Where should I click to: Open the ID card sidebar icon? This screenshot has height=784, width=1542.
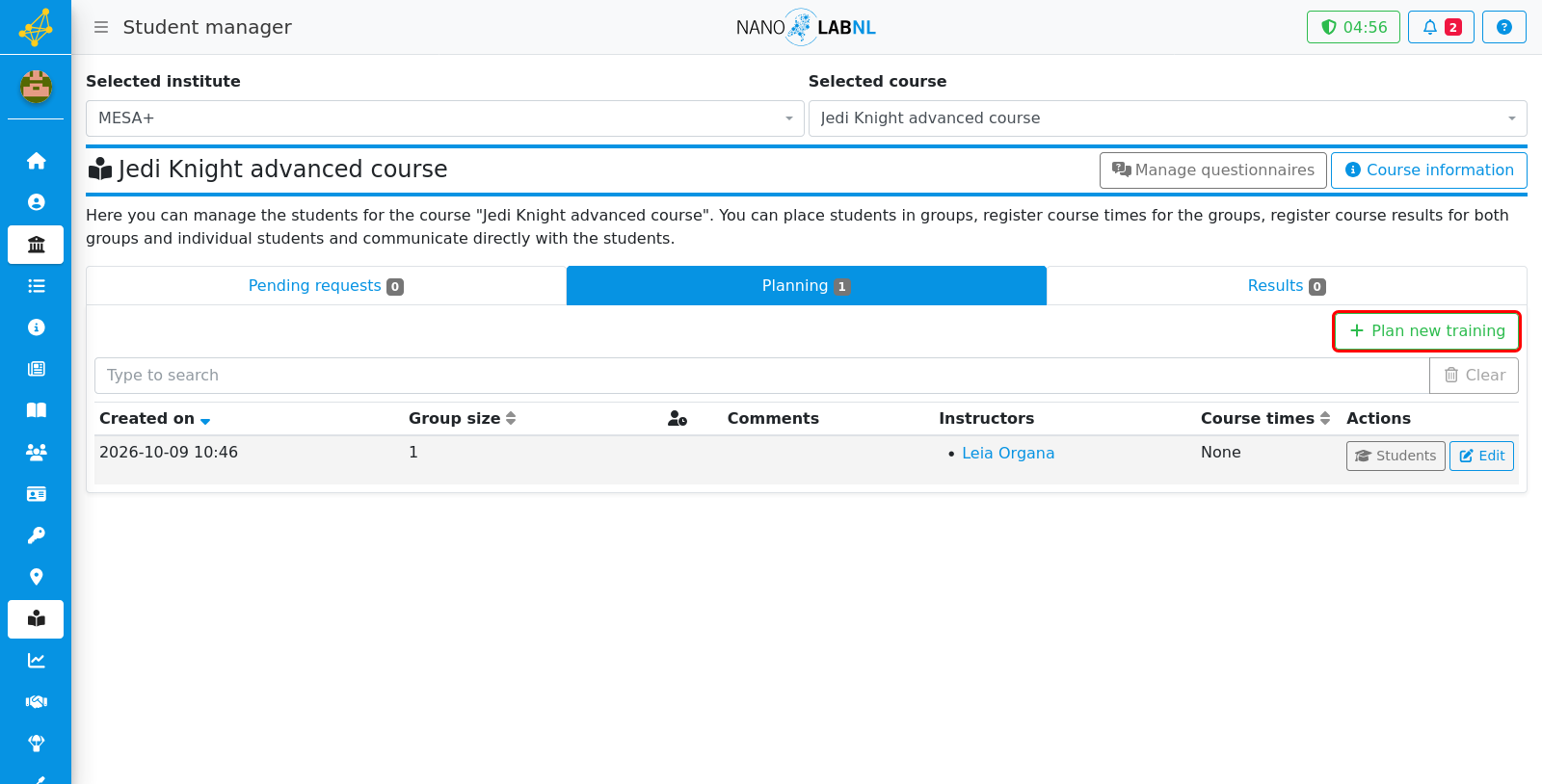click(x=36, y=494)
